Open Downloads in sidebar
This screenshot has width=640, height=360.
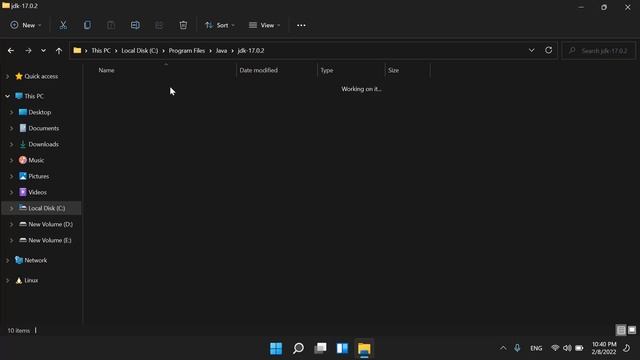pos(43,144)
